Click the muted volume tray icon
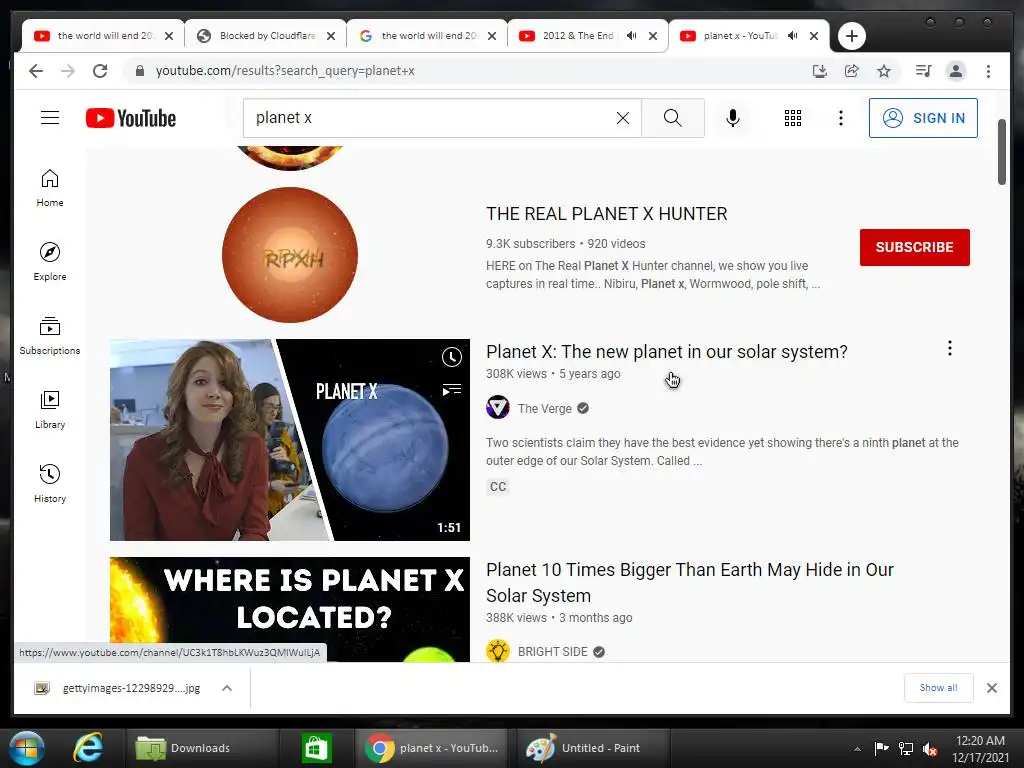Screen dimensions: 1024x768 tap(930, 748)
